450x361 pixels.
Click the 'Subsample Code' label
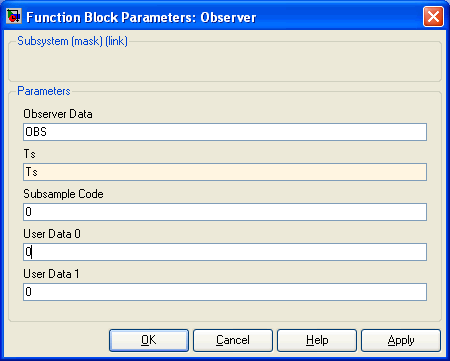click(63, 194)
